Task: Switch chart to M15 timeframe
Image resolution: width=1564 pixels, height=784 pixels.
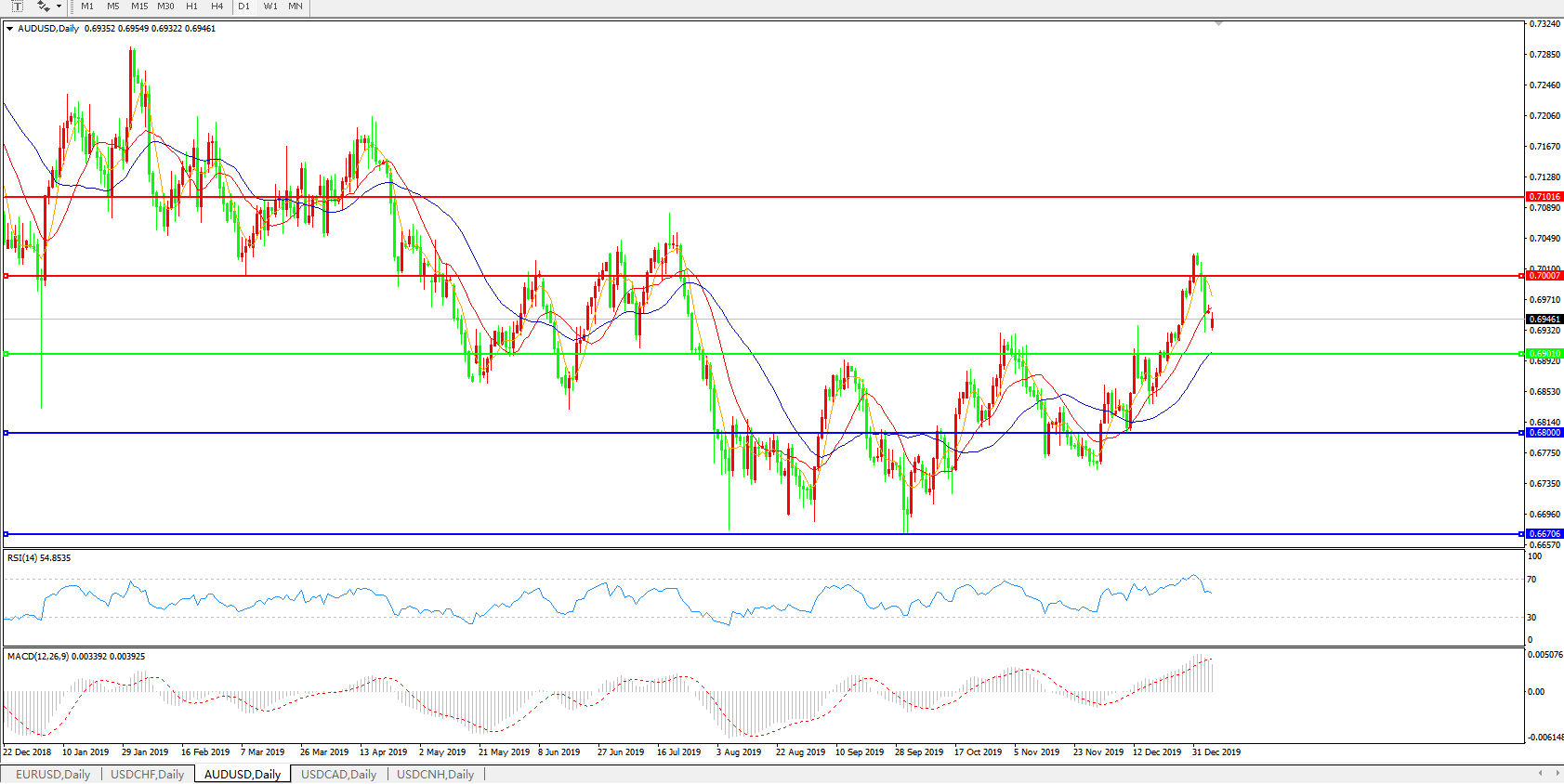Action: pyautogui.click(x=139, y=7)
